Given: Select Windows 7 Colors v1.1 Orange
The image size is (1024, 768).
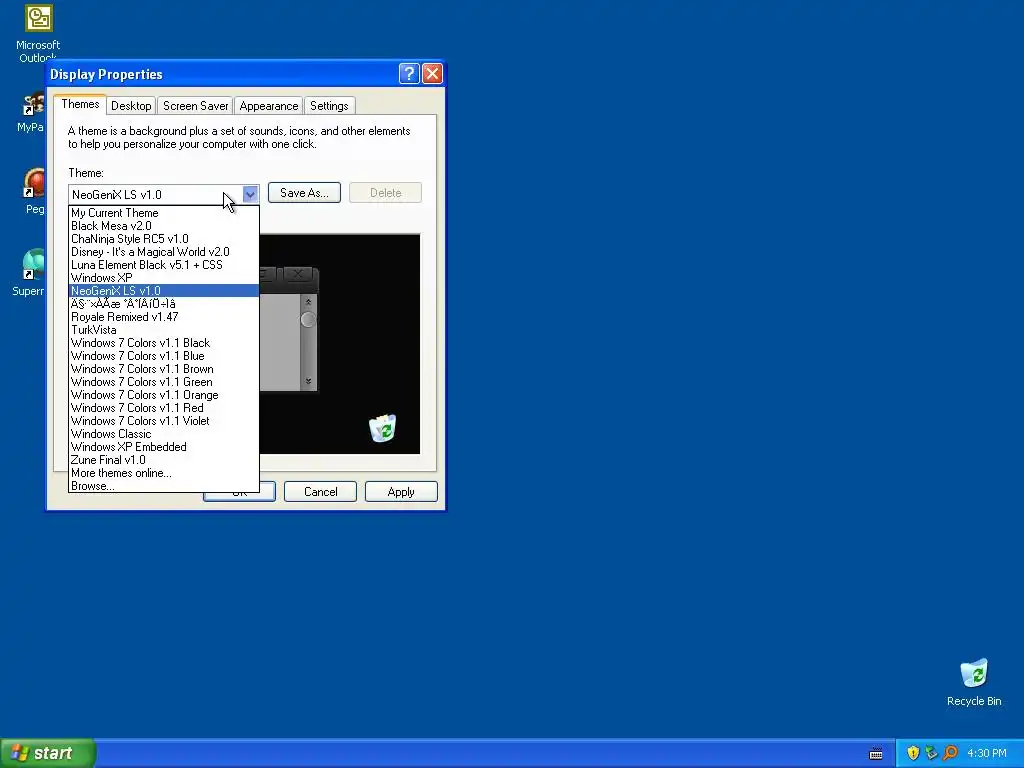Looking at the screenshot, I should tap(164, 395).
